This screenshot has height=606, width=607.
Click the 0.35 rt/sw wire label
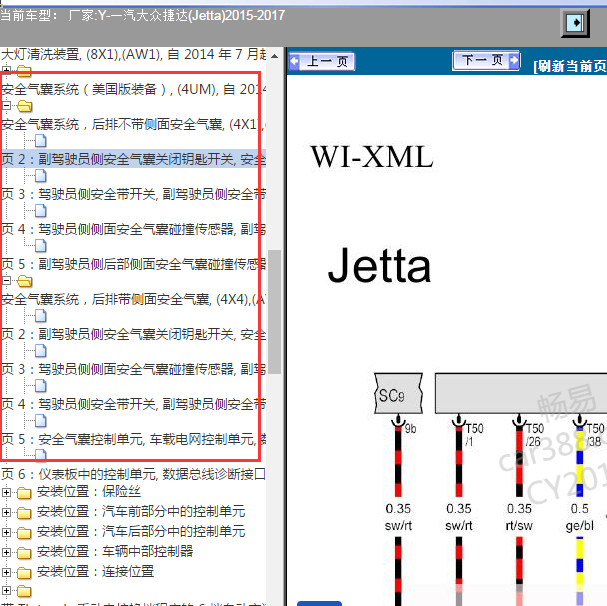coord(519,517)
